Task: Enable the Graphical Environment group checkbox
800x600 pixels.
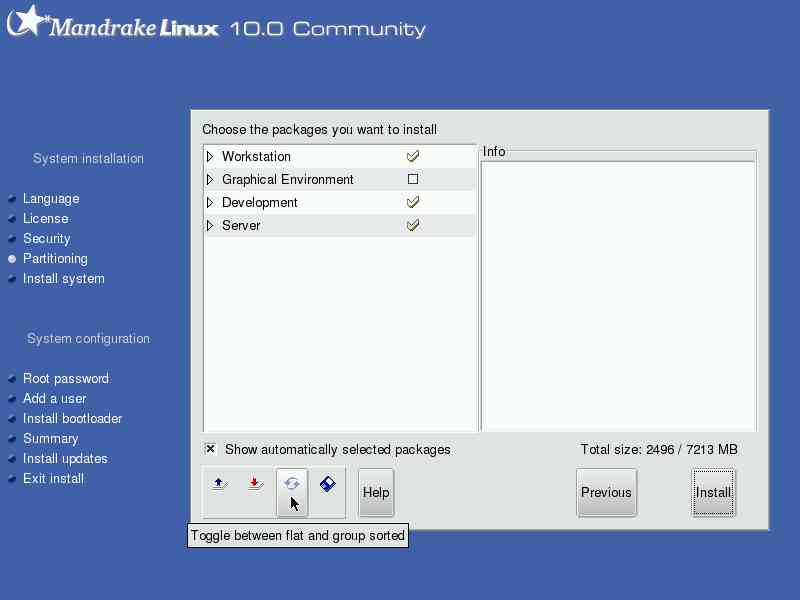Action: [x=413, y=179]
